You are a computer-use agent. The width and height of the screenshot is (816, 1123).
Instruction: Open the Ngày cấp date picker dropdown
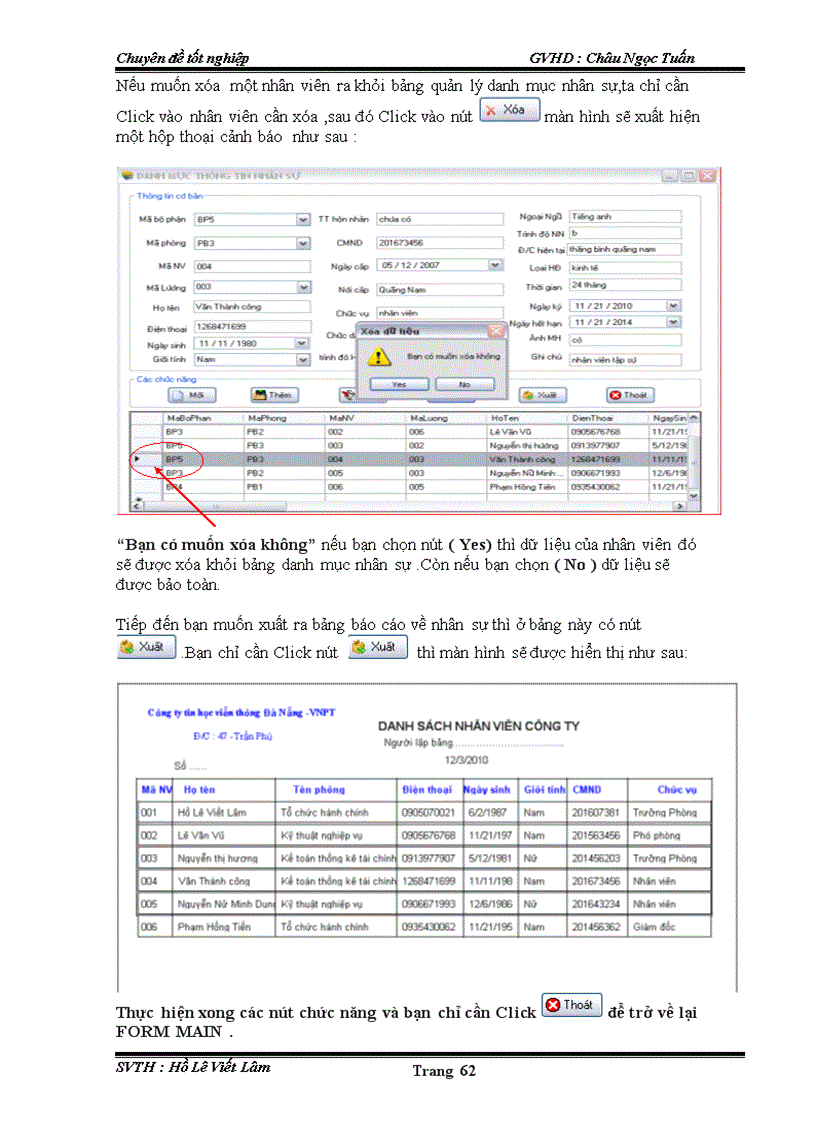495,263
